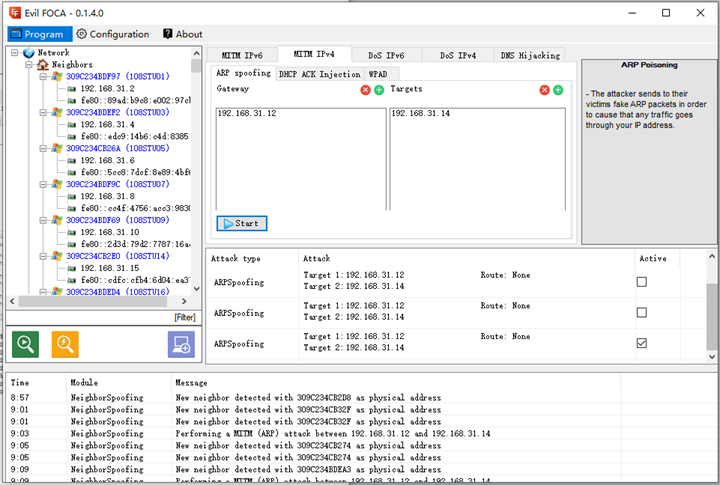
Task: Switch to DNS Hijacking tab
Action: pos(530,55)
